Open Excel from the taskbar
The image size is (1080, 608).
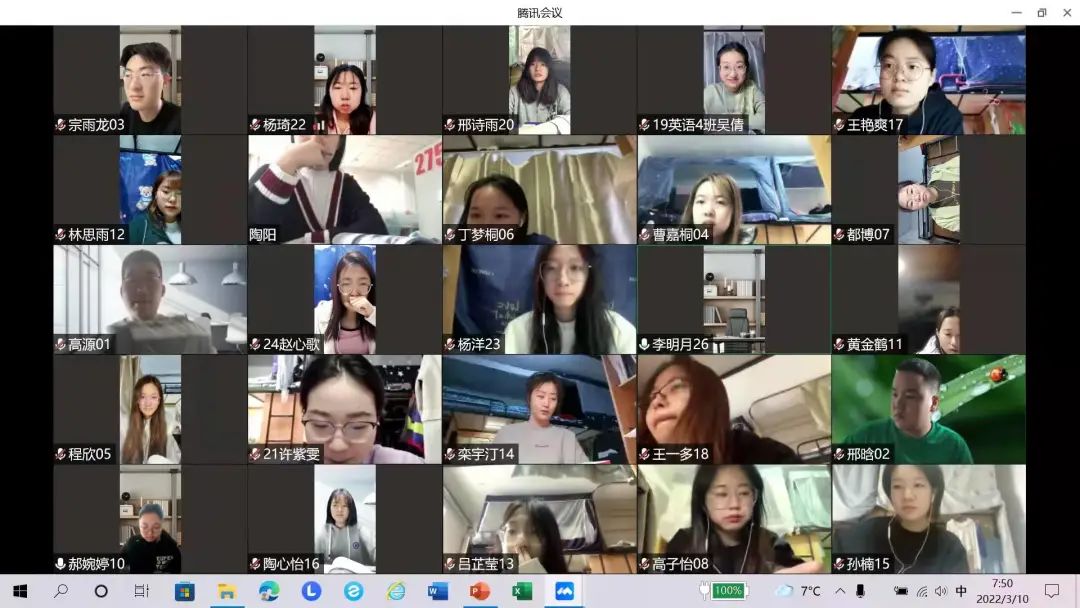click(x=522, y=591)
